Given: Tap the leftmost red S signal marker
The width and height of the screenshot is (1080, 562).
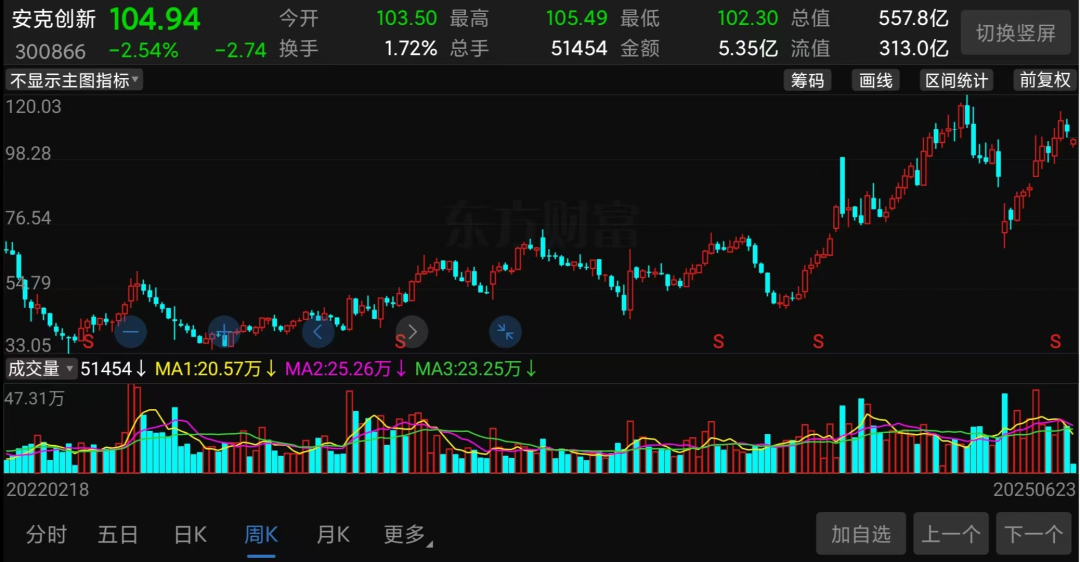Looking at the screenshot, I should point(88,342).
